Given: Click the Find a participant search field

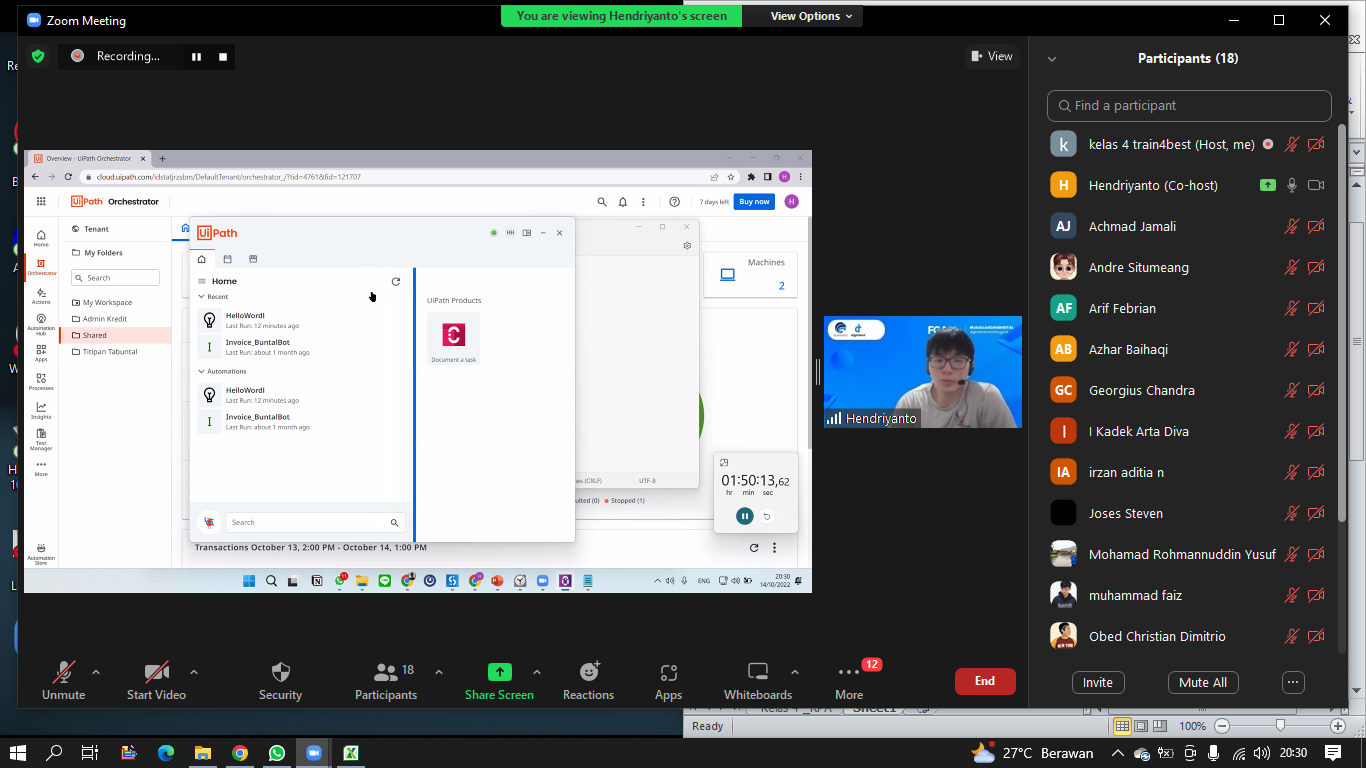Looking at the screenshot, I should click(x=1190, y=106).
